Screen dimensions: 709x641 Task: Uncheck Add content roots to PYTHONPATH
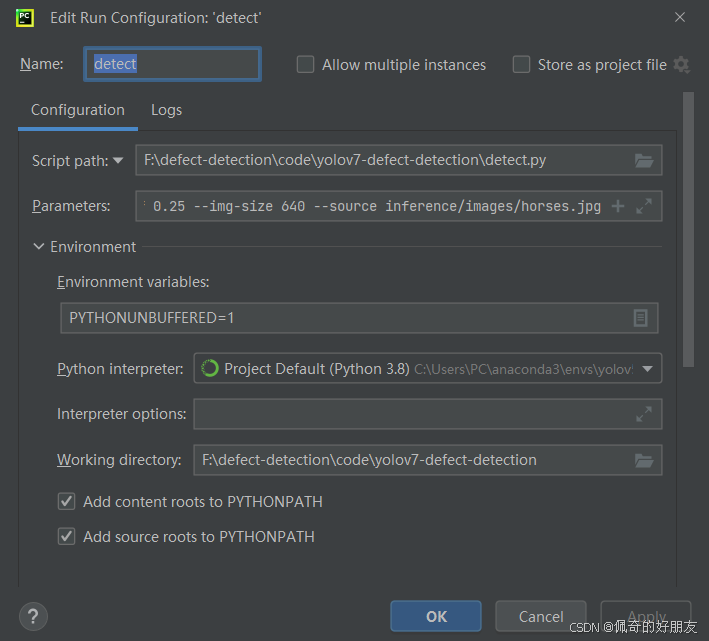[66, 501]
